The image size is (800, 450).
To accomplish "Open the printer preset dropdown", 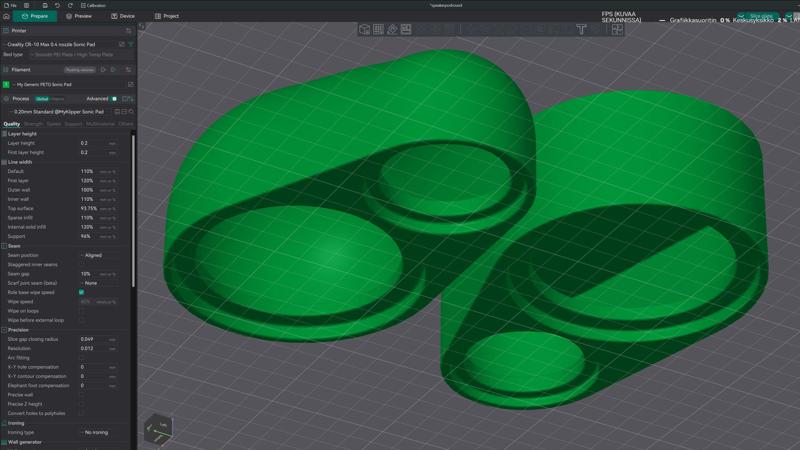I will click(60, 44).
